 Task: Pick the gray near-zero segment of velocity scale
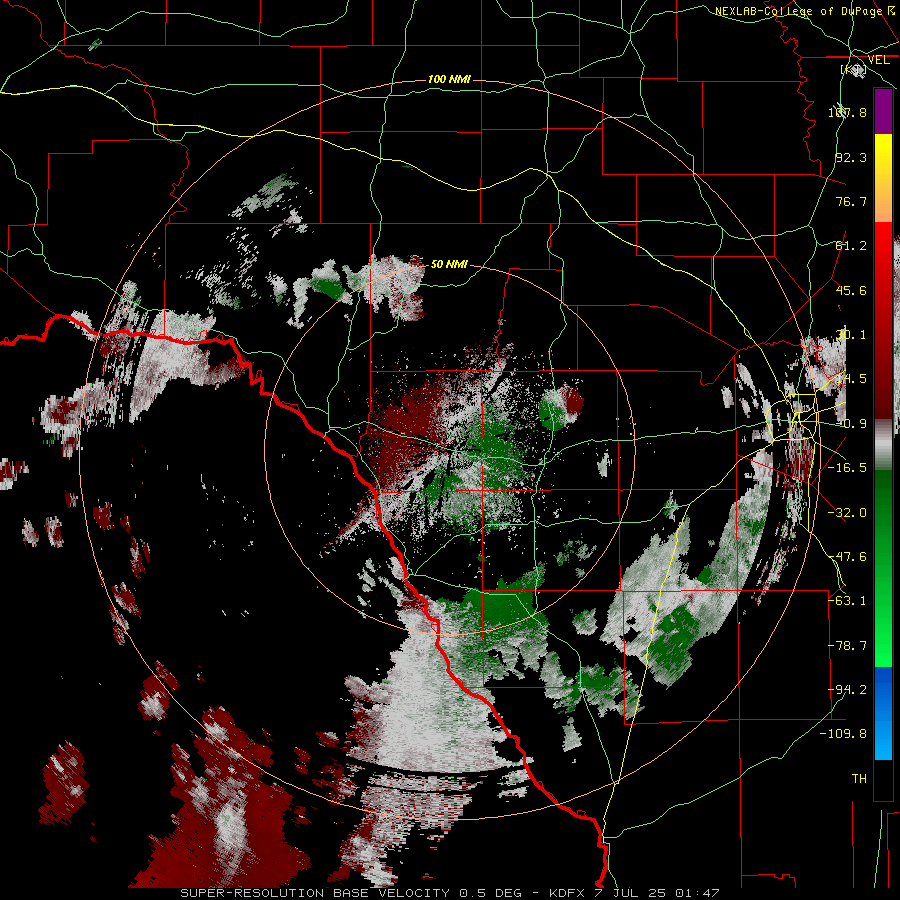point(883,445)
